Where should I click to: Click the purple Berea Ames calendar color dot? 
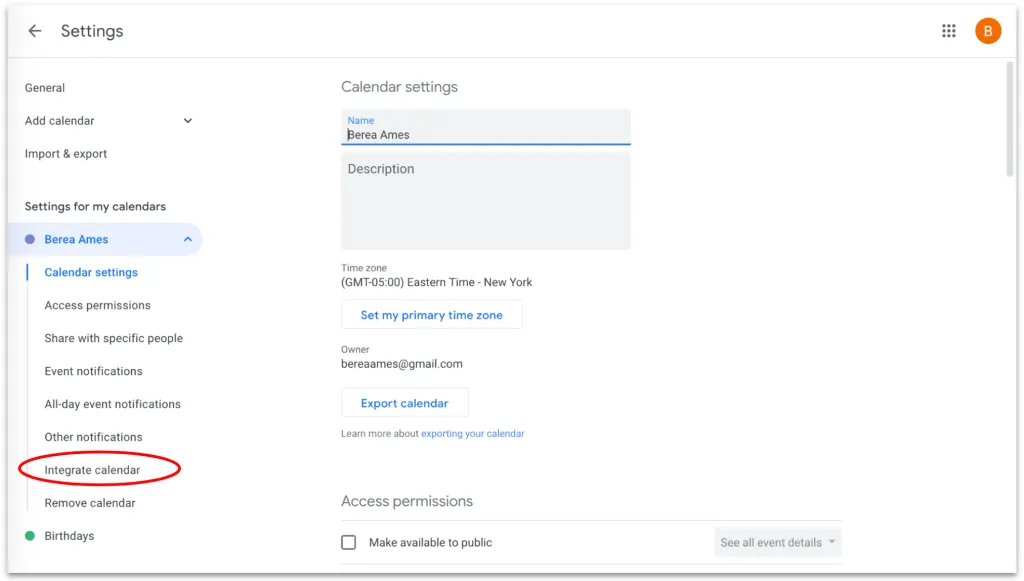(29, 239)
